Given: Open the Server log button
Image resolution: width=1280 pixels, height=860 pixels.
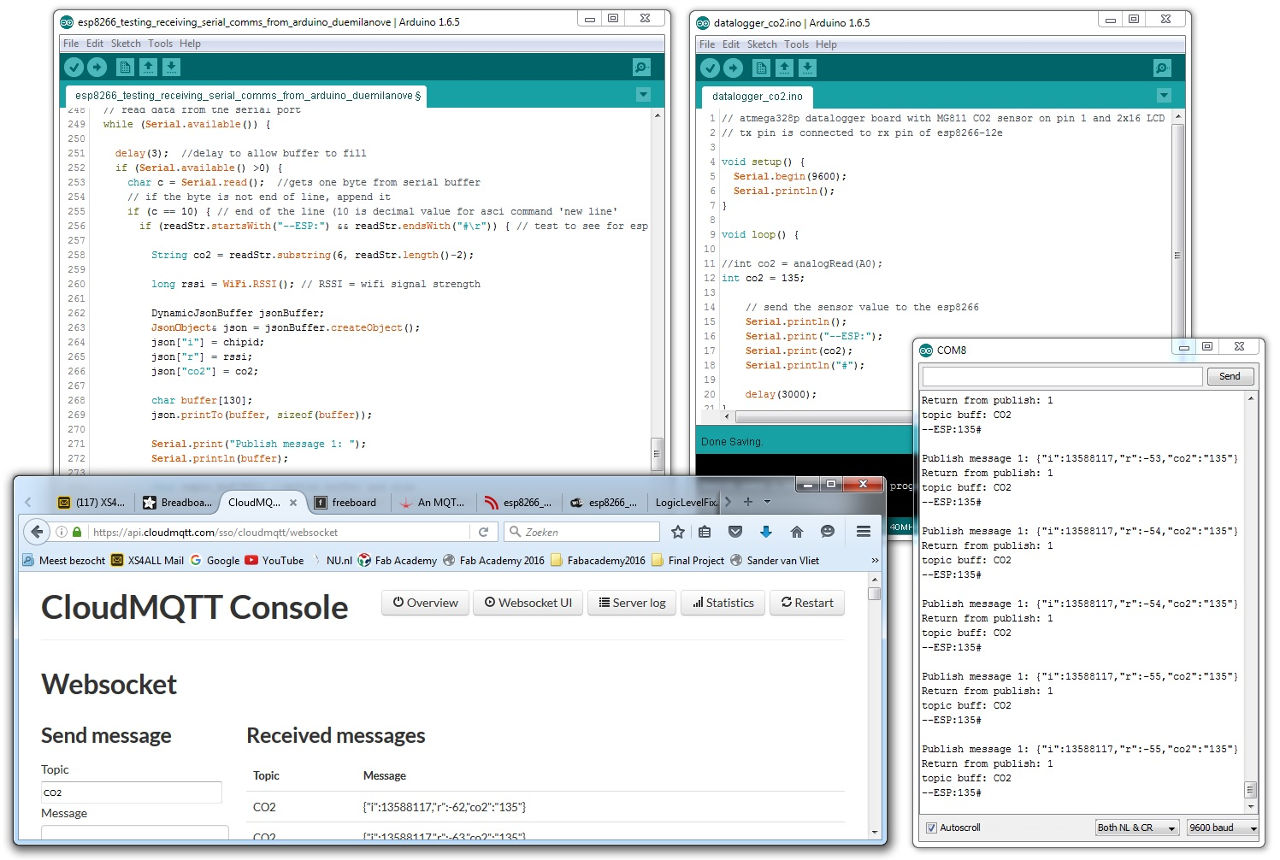Looking at the screenshot, I should (632, 603).
